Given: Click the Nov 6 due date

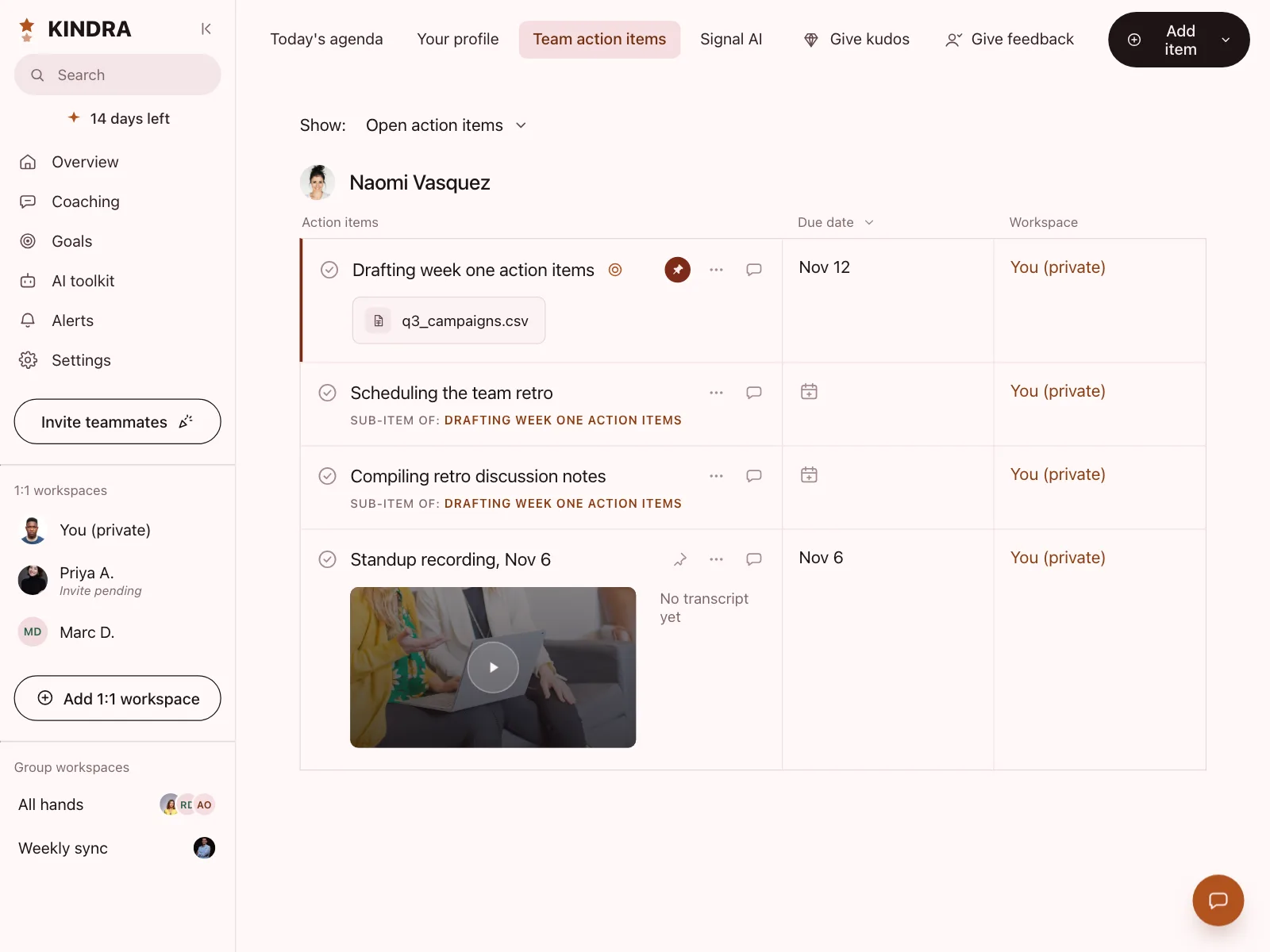Looking at the screenshot, I should pyautogui.click(x=821, y=558).
